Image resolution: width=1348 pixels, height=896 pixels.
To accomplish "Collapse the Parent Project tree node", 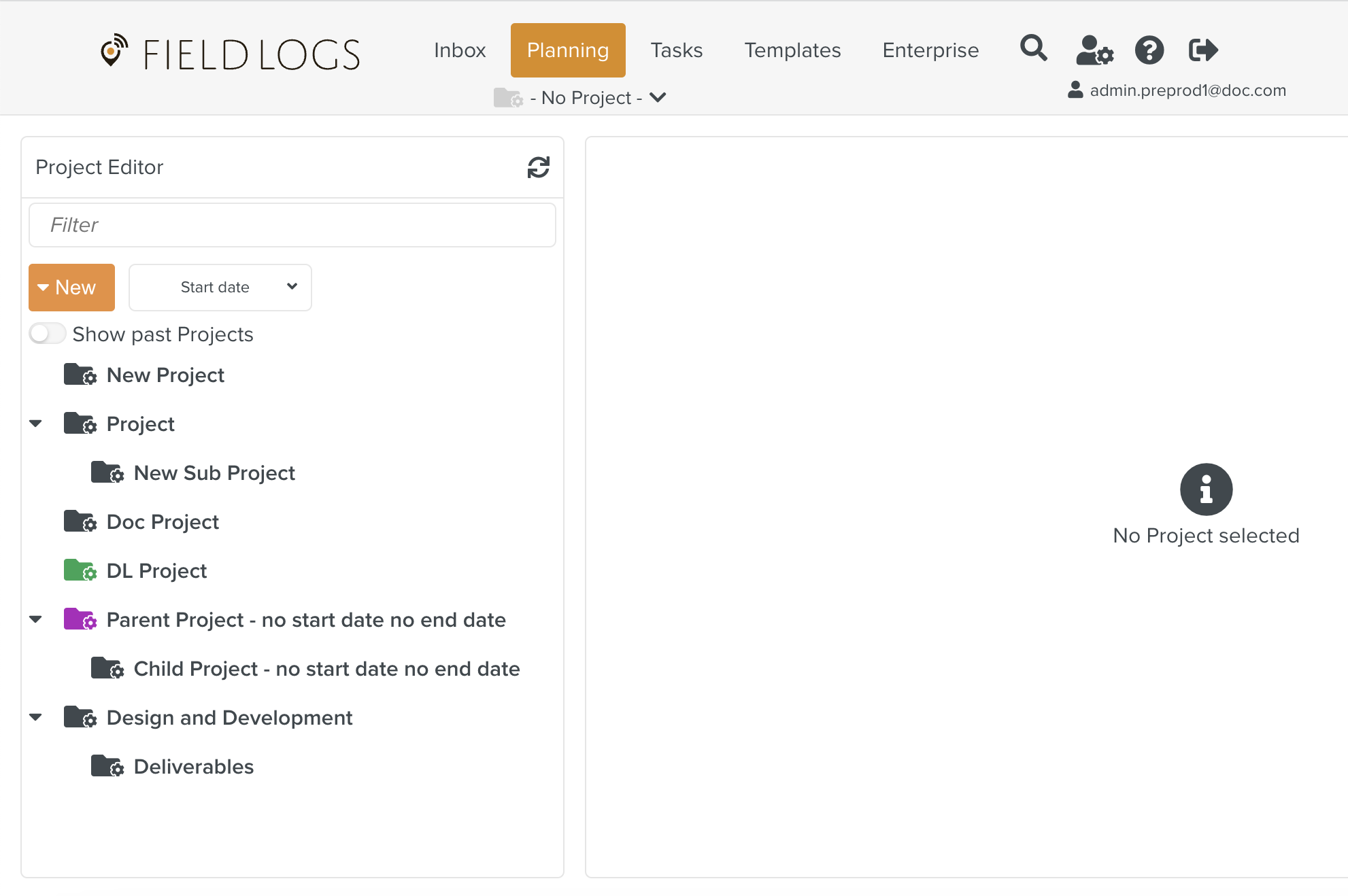I will coord(36,619).
